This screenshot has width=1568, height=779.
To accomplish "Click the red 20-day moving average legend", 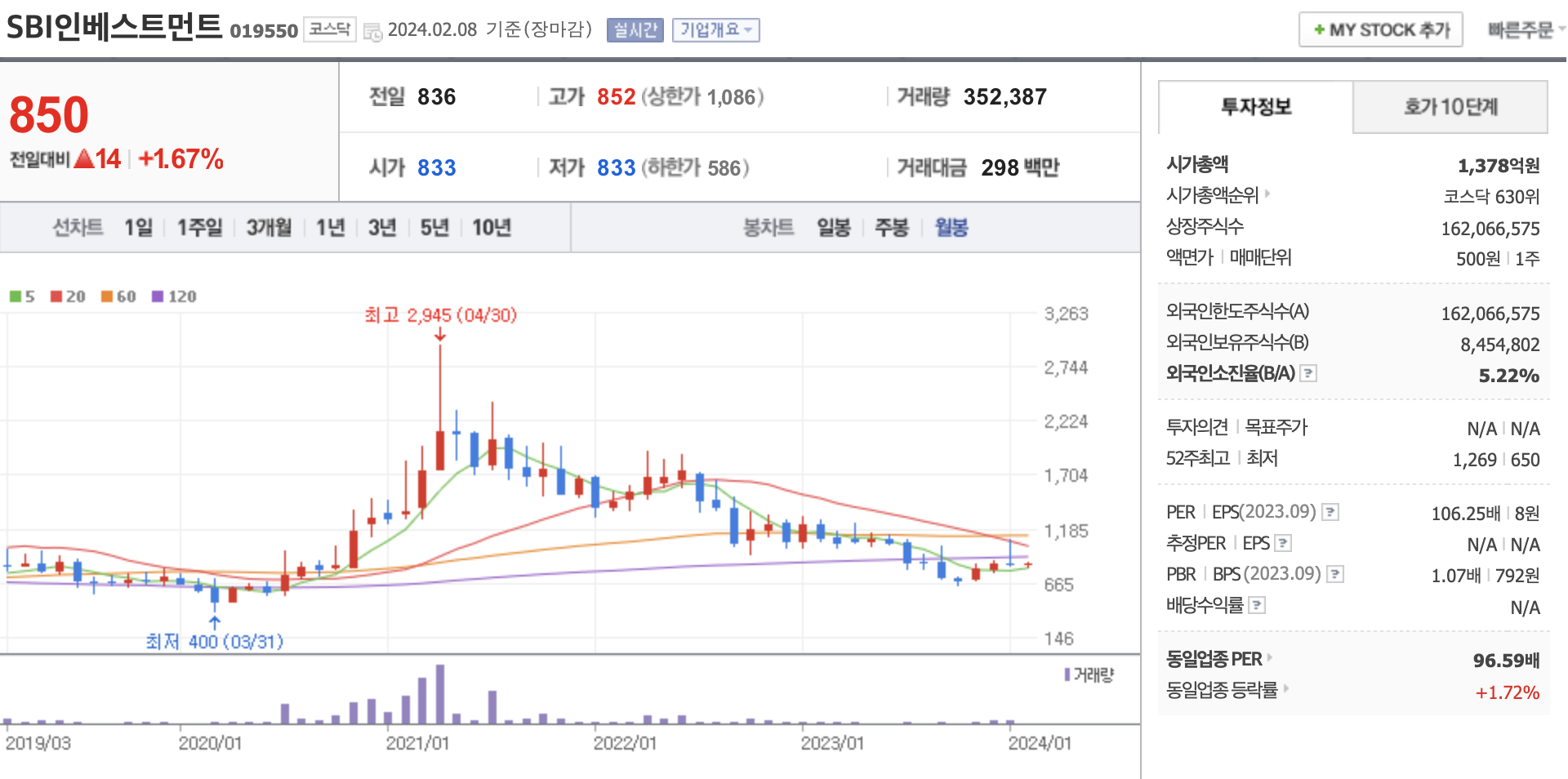I will coord(68,296).
